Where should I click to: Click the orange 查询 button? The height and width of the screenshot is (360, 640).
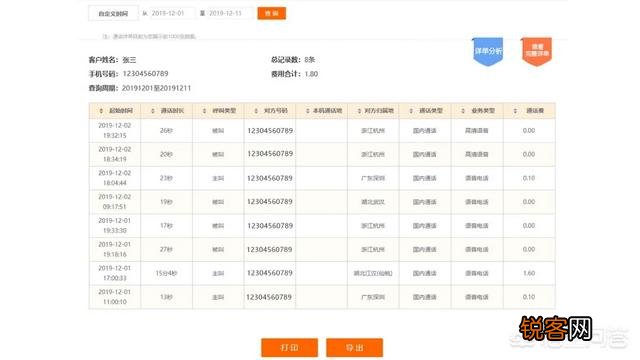pos(272,13)
